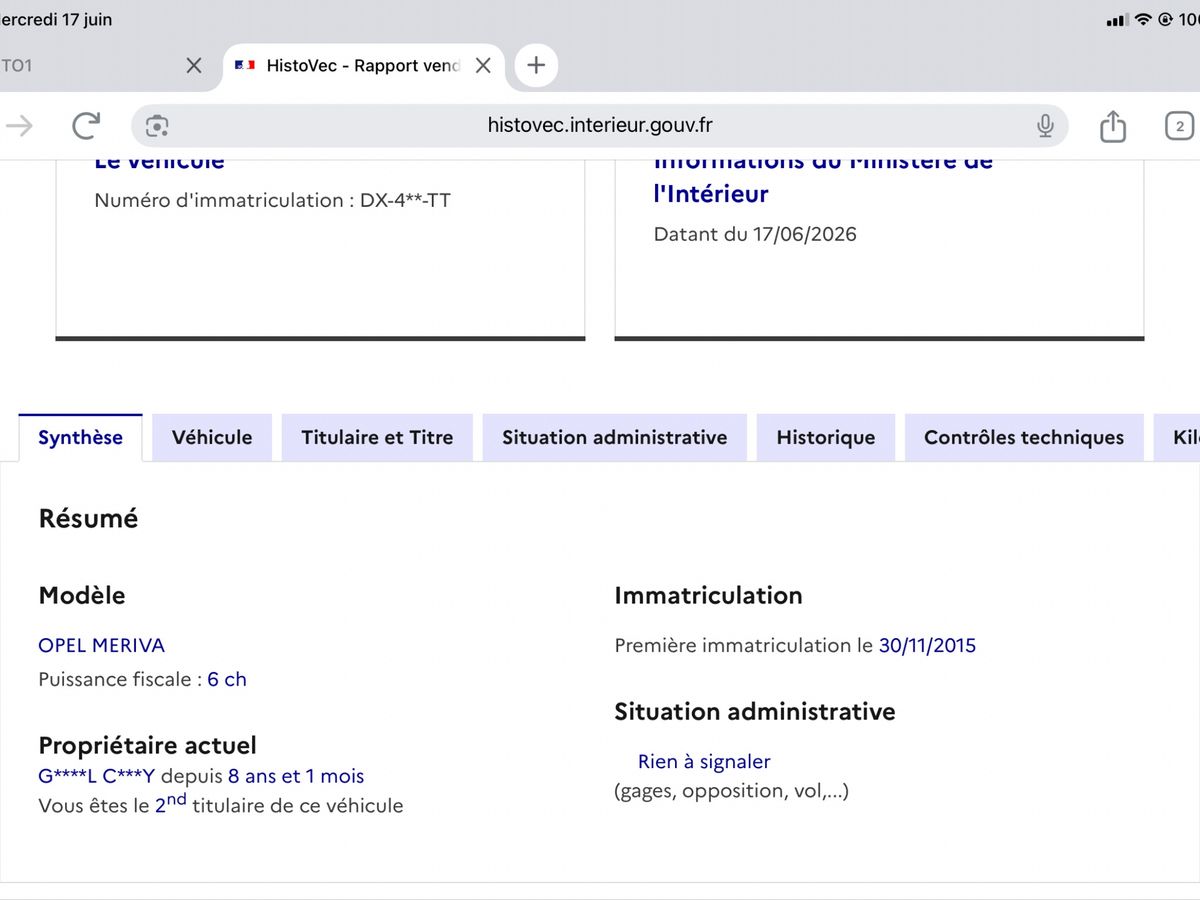Click the OPEL MERIVA model text
Screen dimensions: 1200x900
coord(102,645)
